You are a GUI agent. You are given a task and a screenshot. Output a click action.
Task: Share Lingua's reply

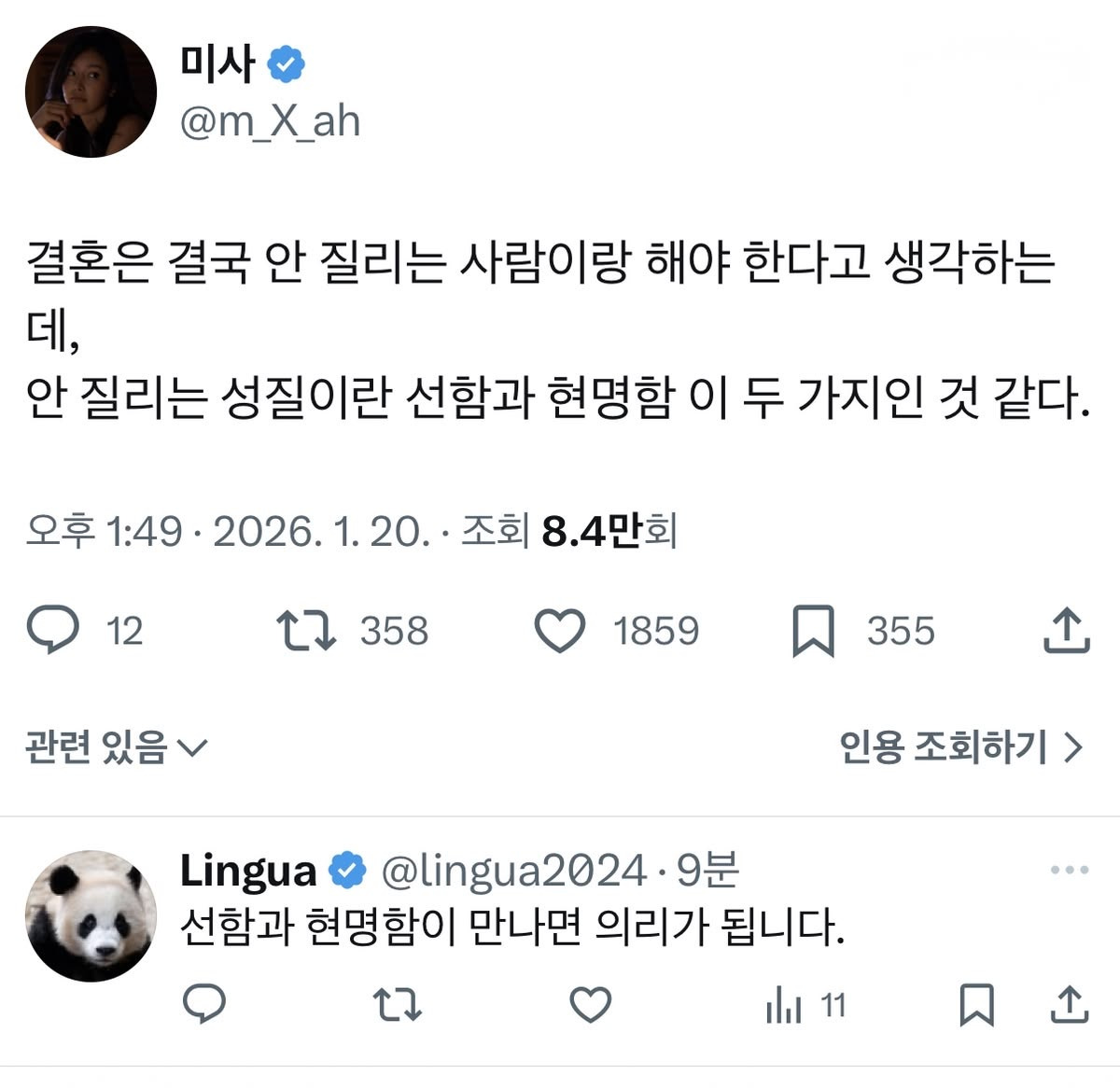pyautogui.click(x=1070, y=1005)
